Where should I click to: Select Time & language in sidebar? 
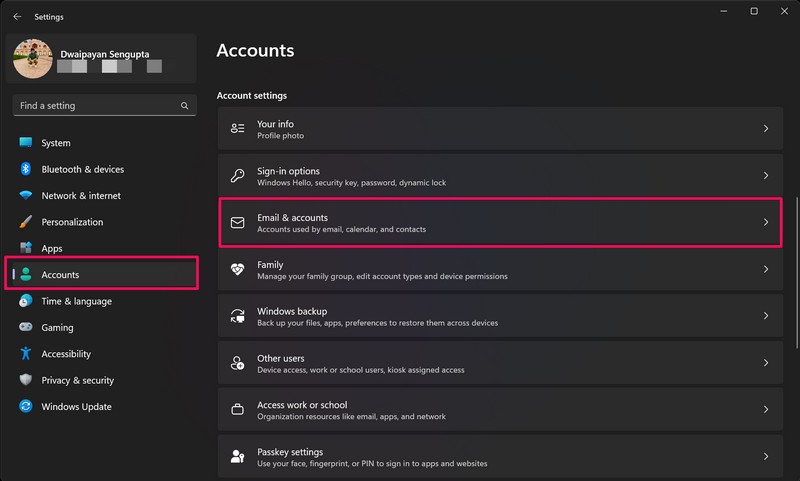pyautogui.click(x=76, y=301)
